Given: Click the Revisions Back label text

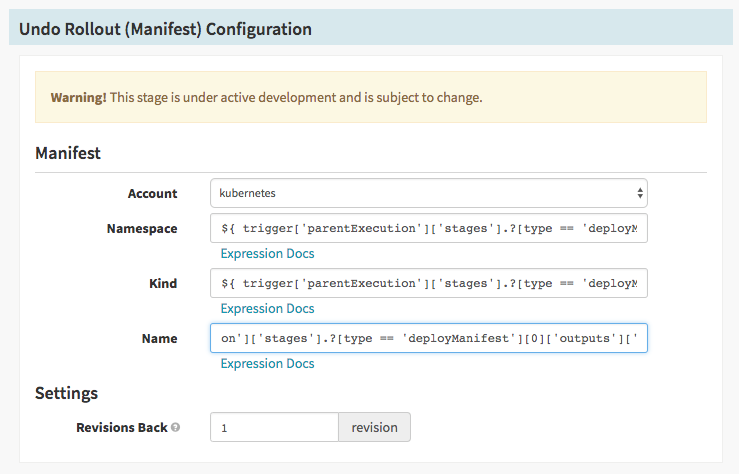Looking at the screenshot, I should point(121,427).
